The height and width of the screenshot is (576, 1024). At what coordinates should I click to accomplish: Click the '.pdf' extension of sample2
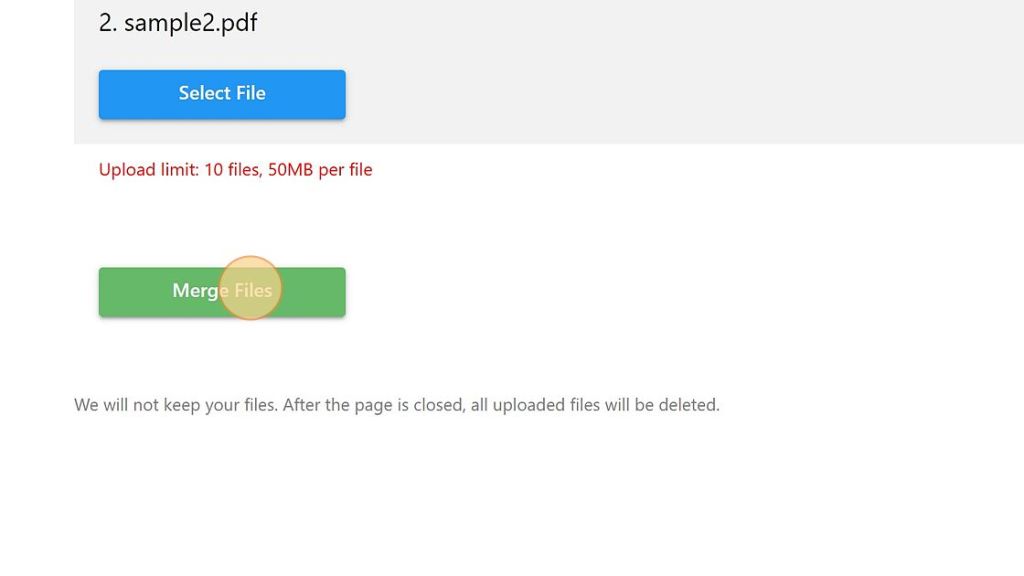(237, 23)
